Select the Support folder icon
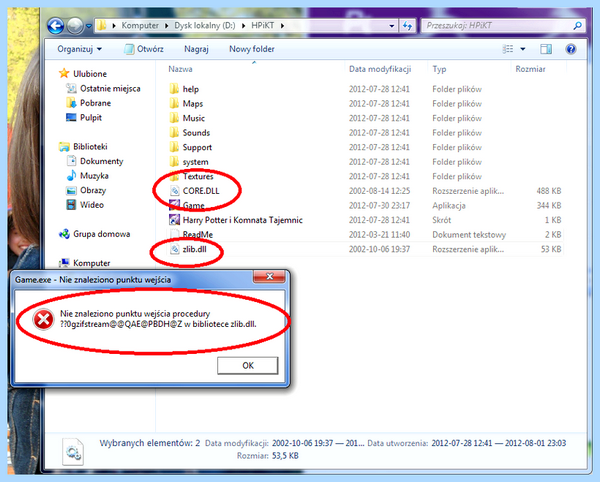The width and height of the screenshot is (600, 482). [174, 147]
